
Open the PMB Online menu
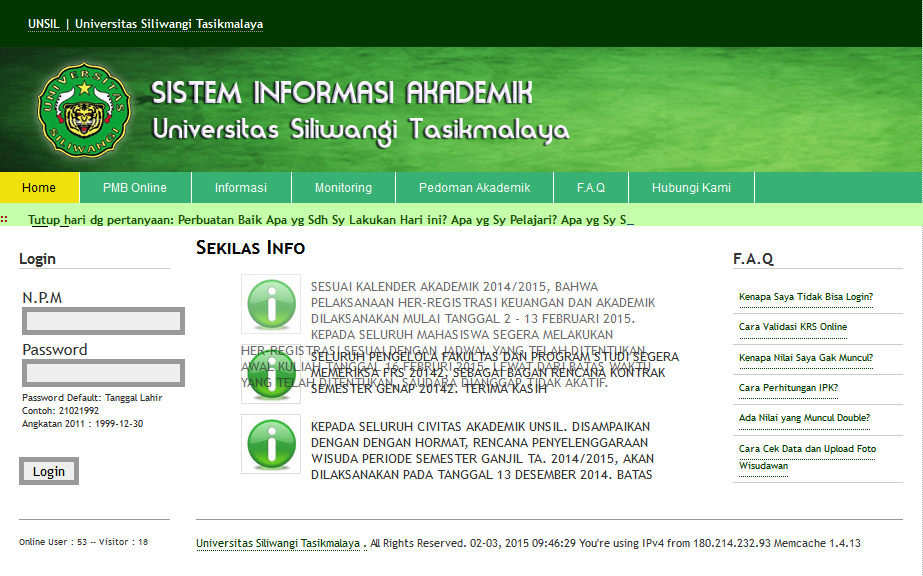pos(135,188)
